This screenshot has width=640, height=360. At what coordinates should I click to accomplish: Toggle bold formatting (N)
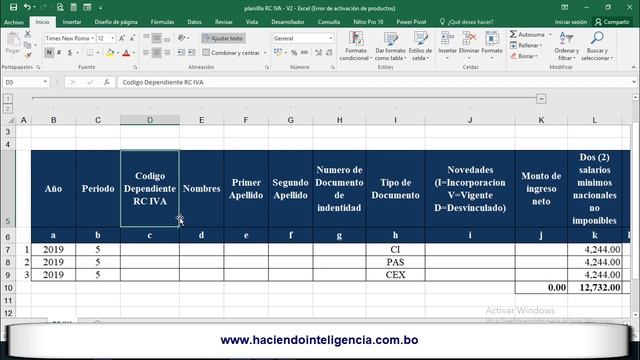49,53
